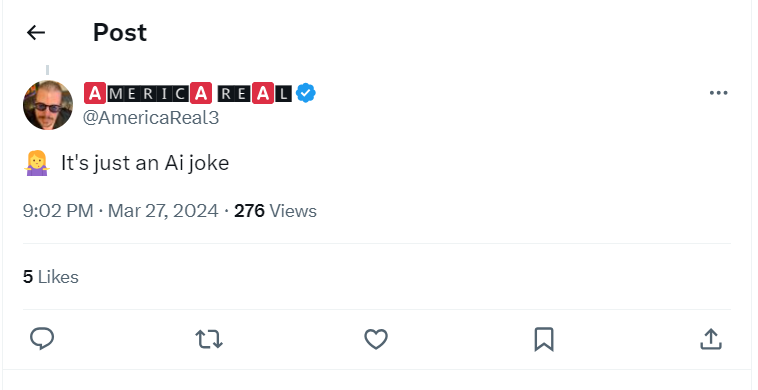Select the shrugging person emoji

pyautogui.click(x=37, y=163)
